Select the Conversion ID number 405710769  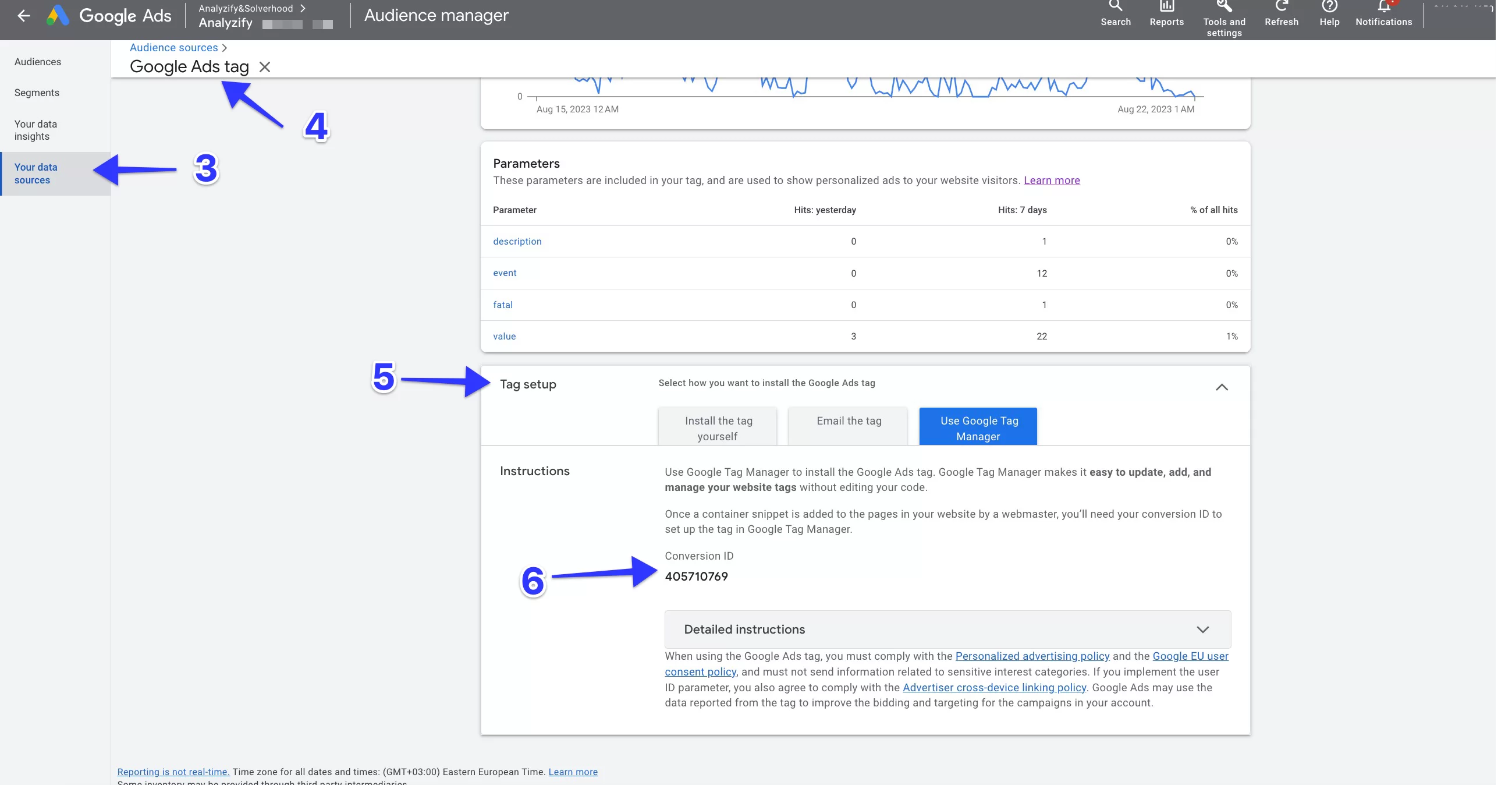coord(696,577)
